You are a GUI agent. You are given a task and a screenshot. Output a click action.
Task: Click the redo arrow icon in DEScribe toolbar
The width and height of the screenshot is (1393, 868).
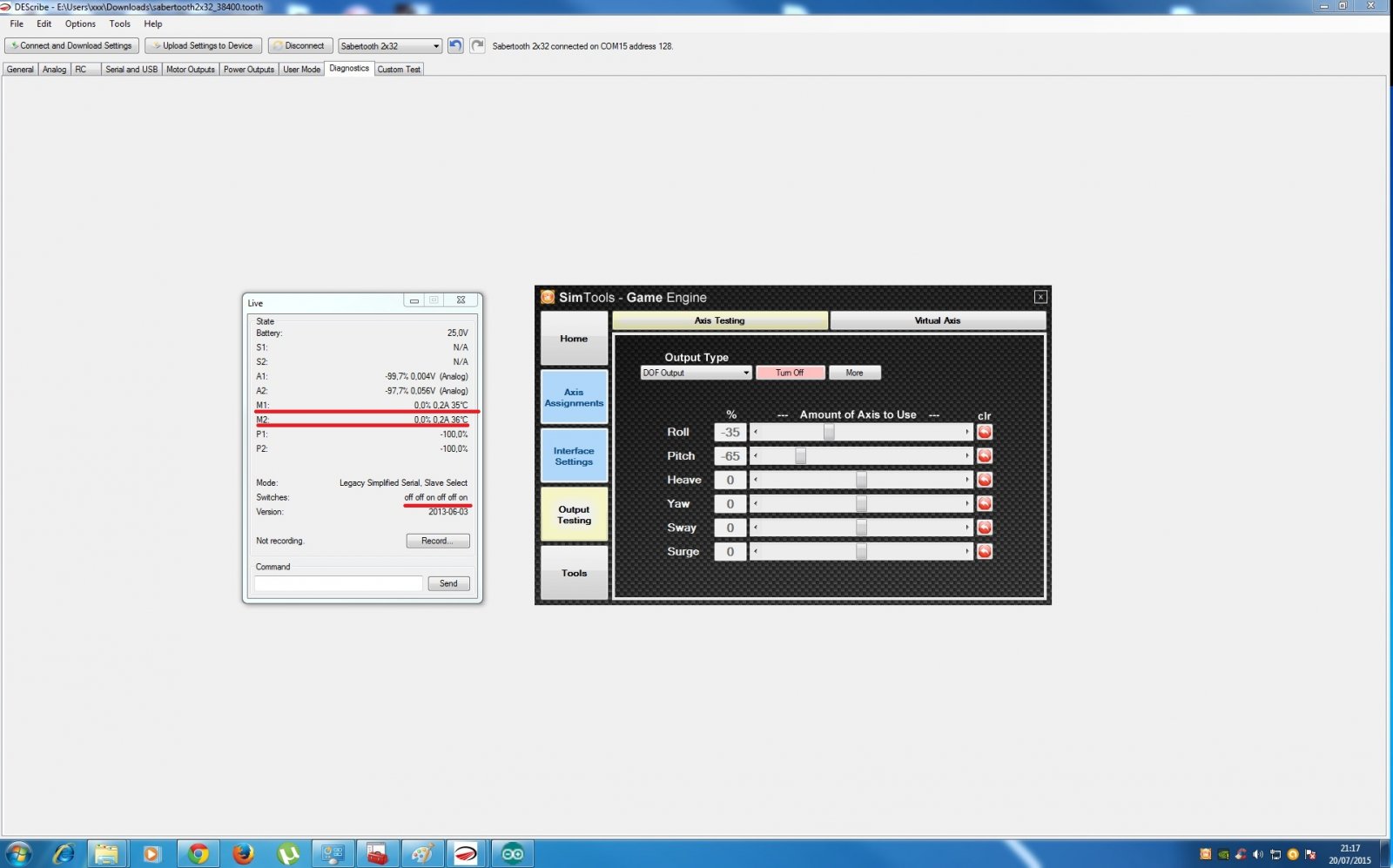[x=477, y=45]
